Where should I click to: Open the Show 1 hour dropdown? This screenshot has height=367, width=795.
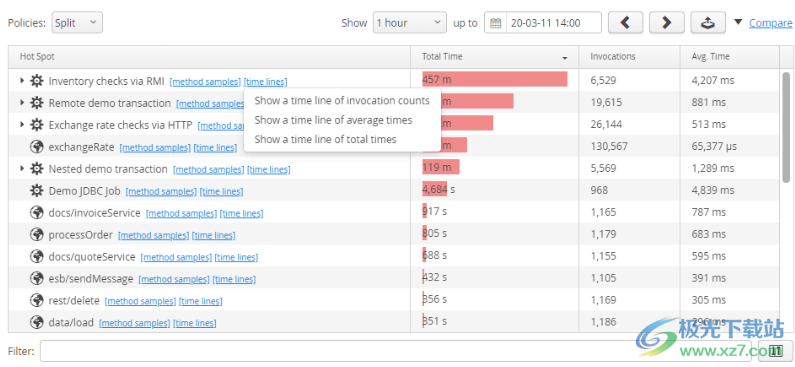pyautogui.click(x=410, y=23)
